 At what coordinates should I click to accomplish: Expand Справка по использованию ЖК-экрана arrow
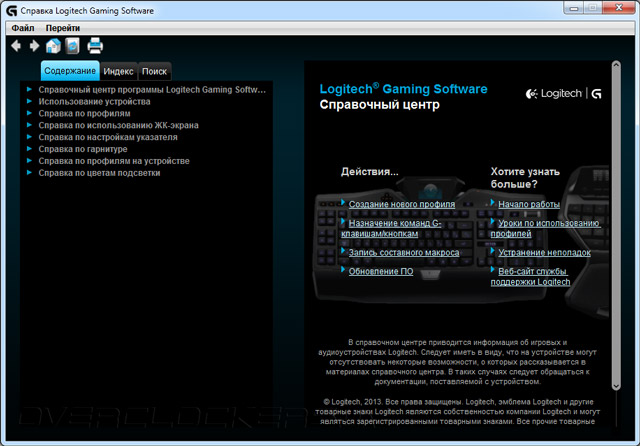coord(29,125)
